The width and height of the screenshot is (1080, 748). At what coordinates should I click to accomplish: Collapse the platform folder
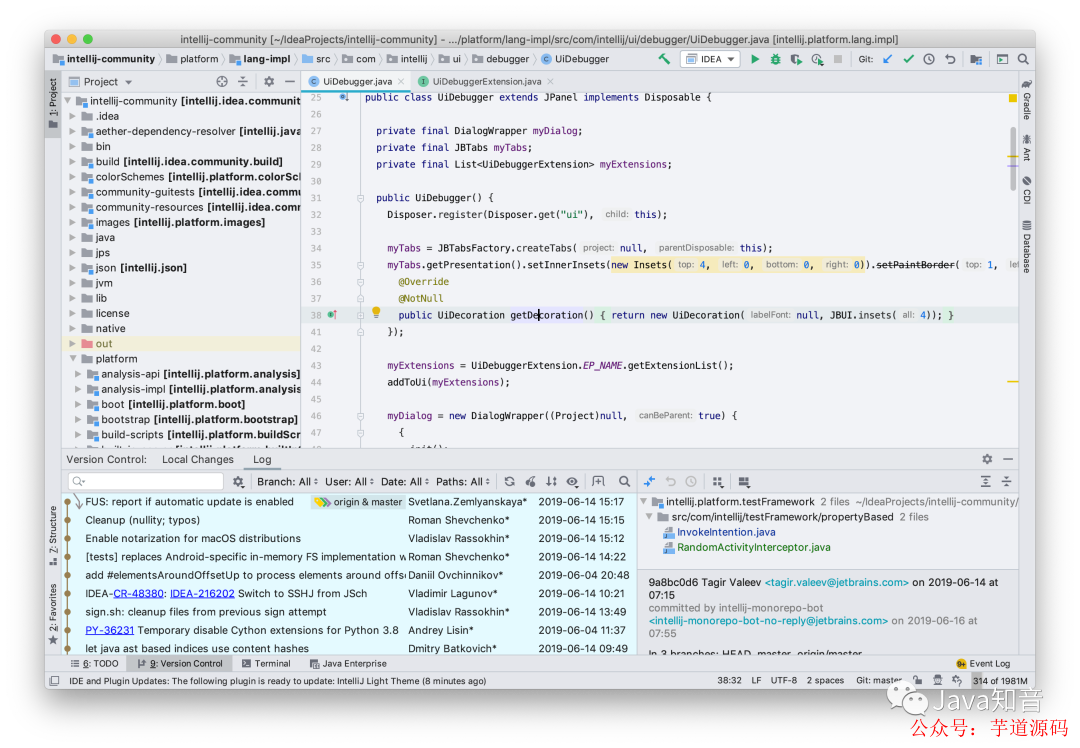(73, 358)
